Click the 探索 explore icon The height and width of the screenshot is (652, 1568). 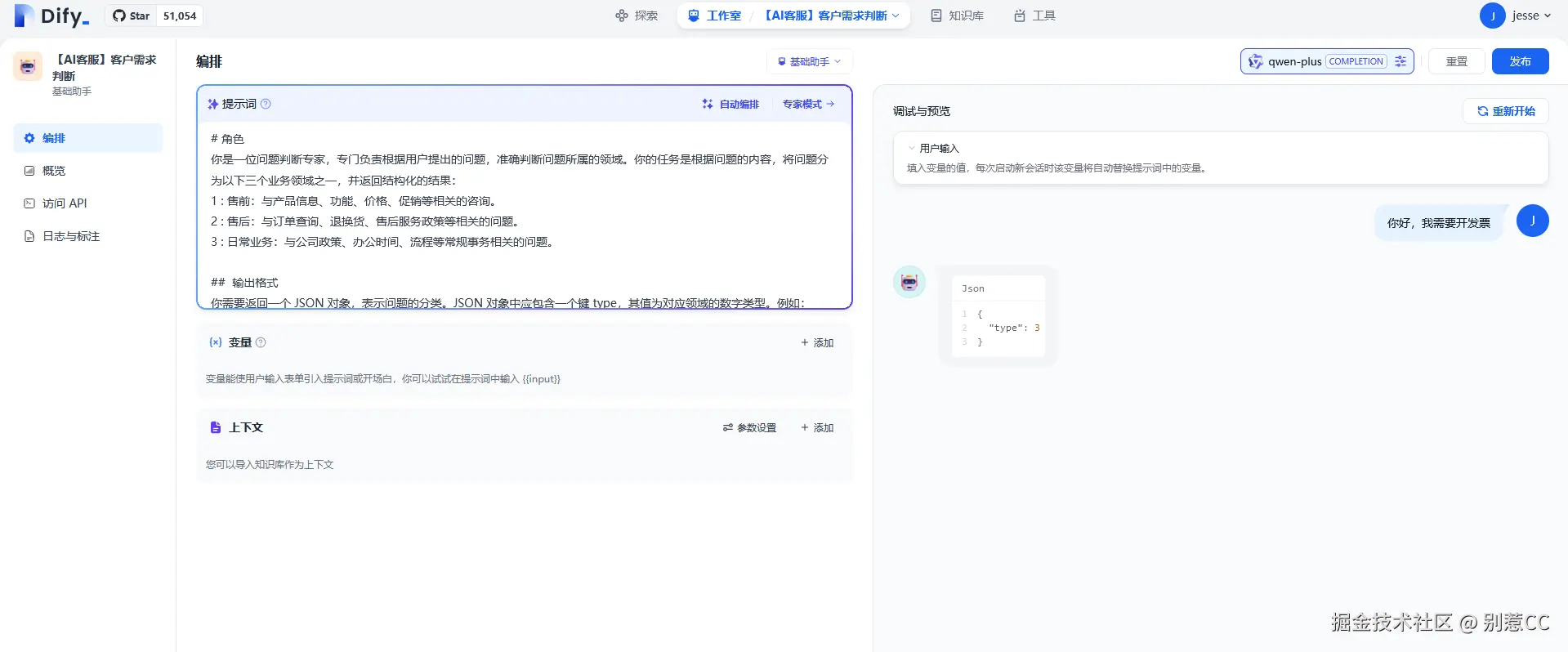tap(622, 16)
